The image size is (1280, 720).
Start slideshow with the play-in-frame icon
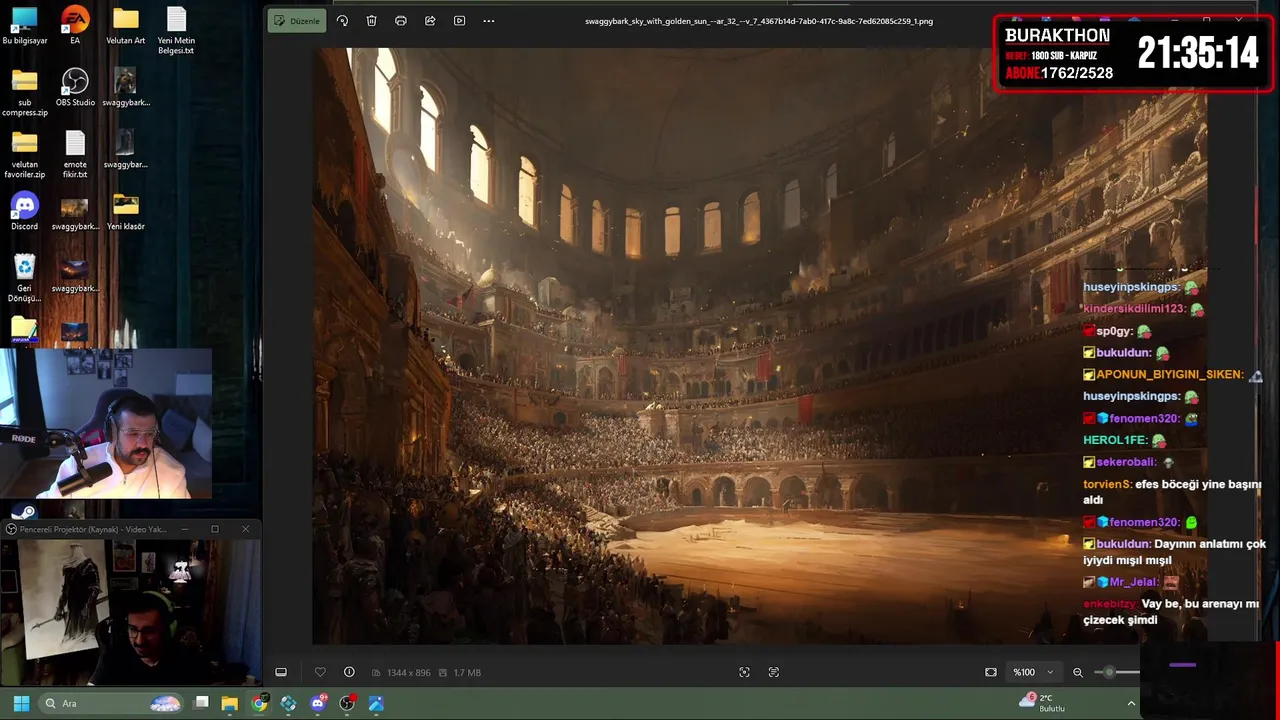[x=459, y=21]
